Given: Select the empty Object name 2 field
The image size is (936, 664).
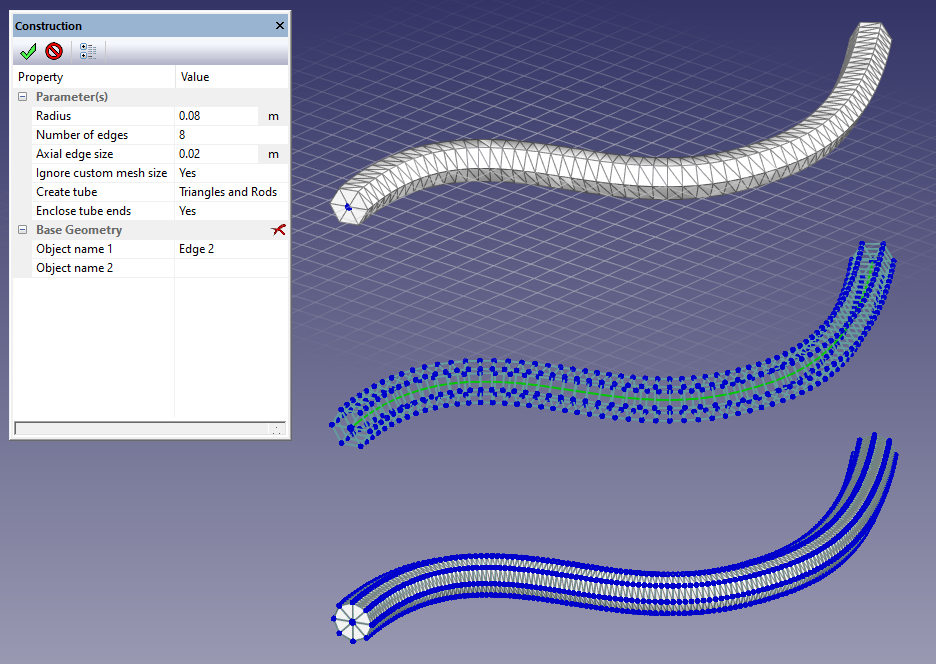Looking at the screenshot, I should 230,268.
